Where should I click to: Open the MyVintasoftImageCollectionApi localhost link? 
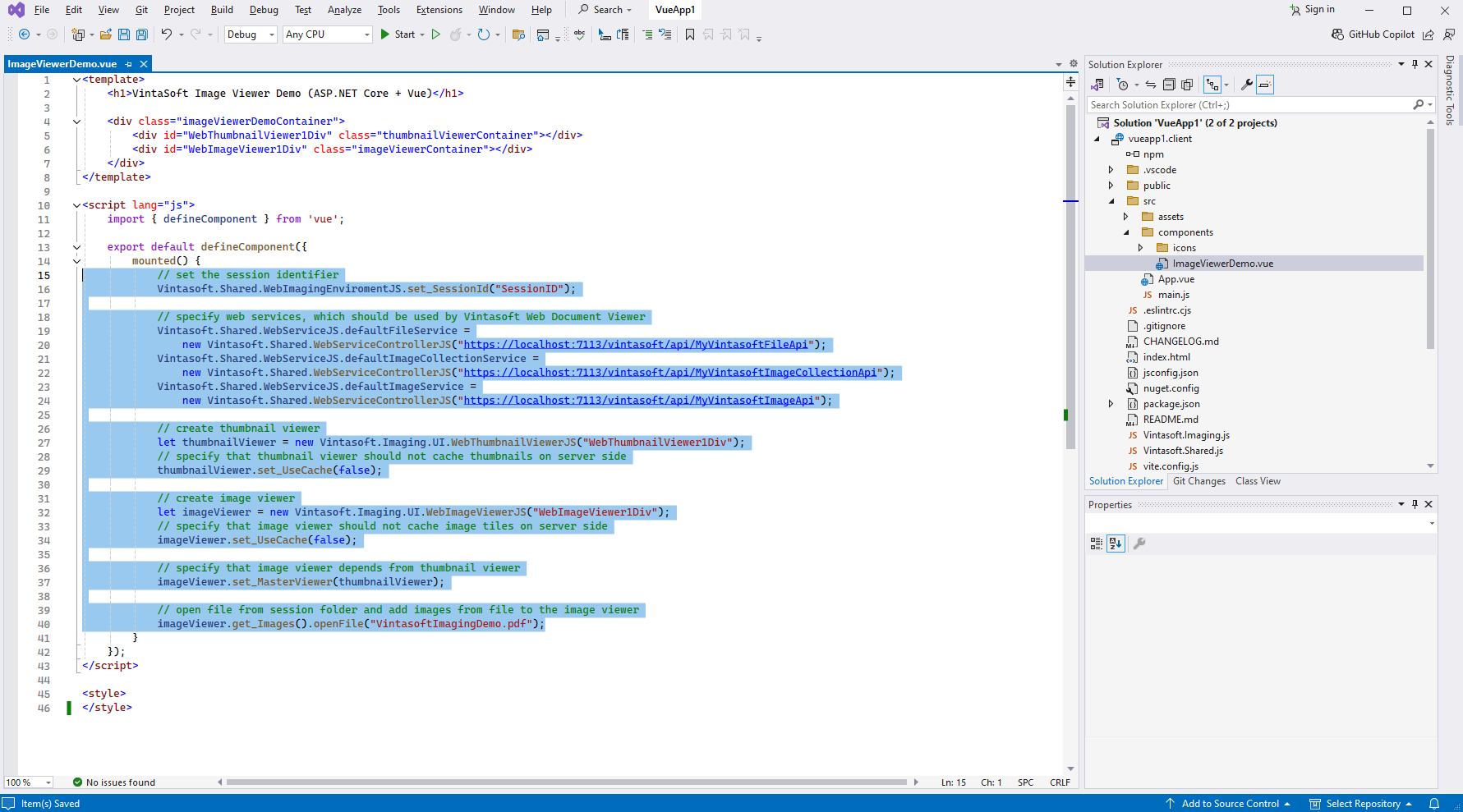(669, 373)
